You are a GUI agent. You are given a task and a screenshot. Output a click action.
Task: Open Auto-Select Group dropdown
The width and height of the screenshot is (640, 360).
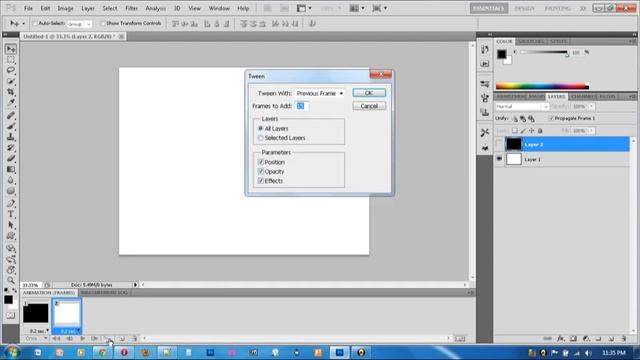coord(79,24)
